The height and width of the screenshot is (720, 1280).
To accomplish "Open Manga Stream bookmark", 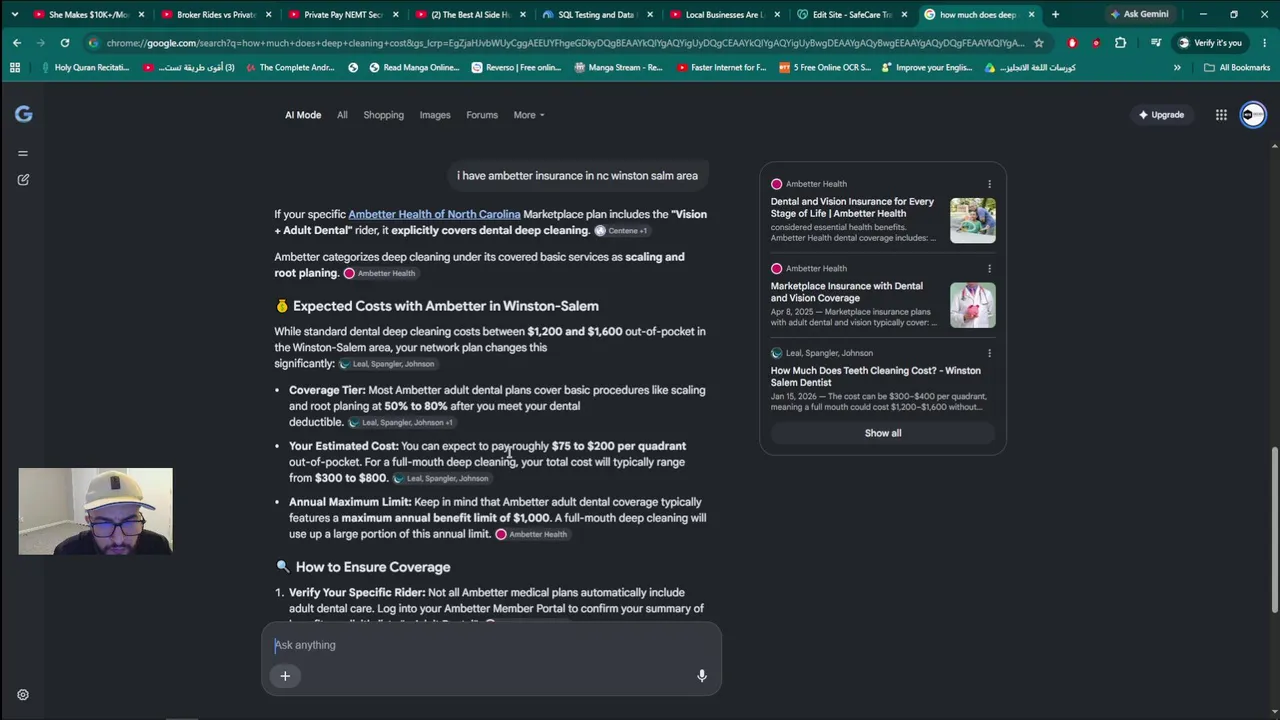I will tap(619, 68).
